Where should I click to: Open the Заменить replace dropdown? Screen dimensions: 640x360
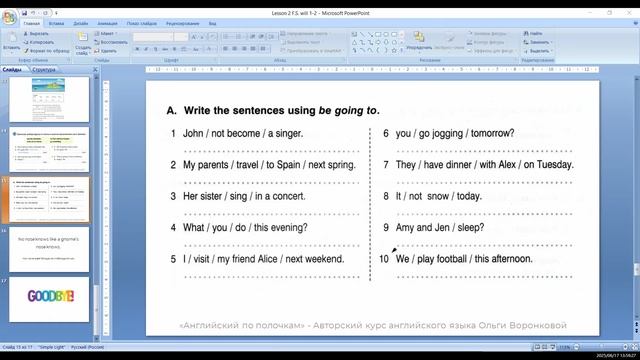(x=538, y=42)
